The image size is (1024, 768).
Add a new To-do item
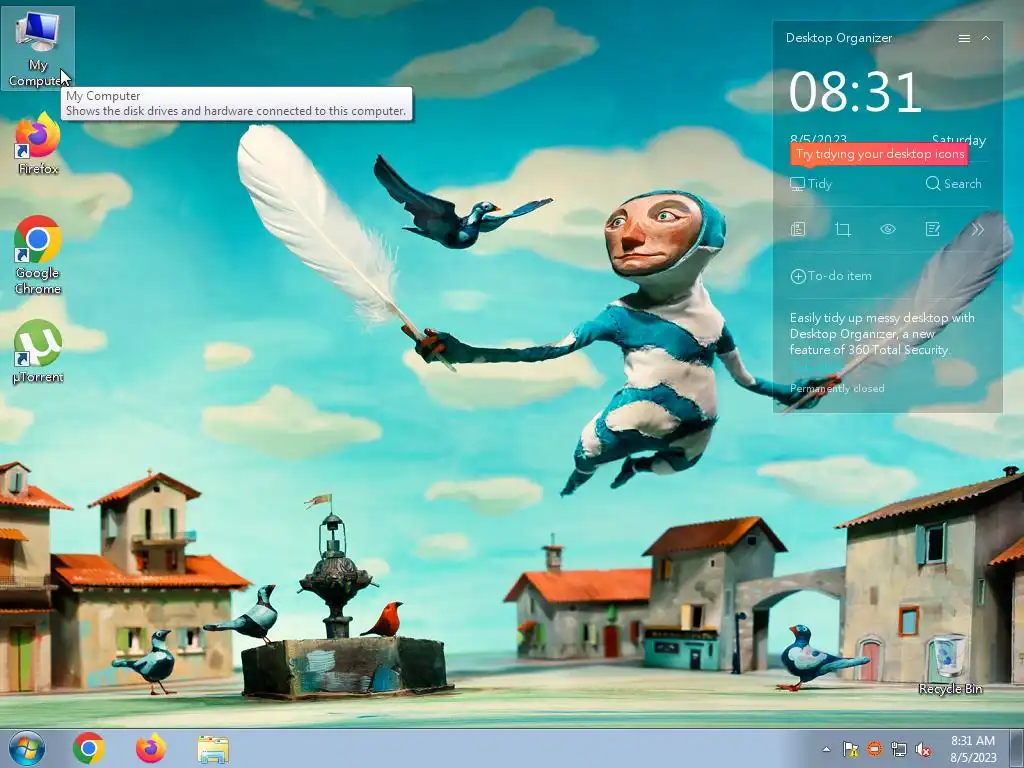click(x=831, y=276)
